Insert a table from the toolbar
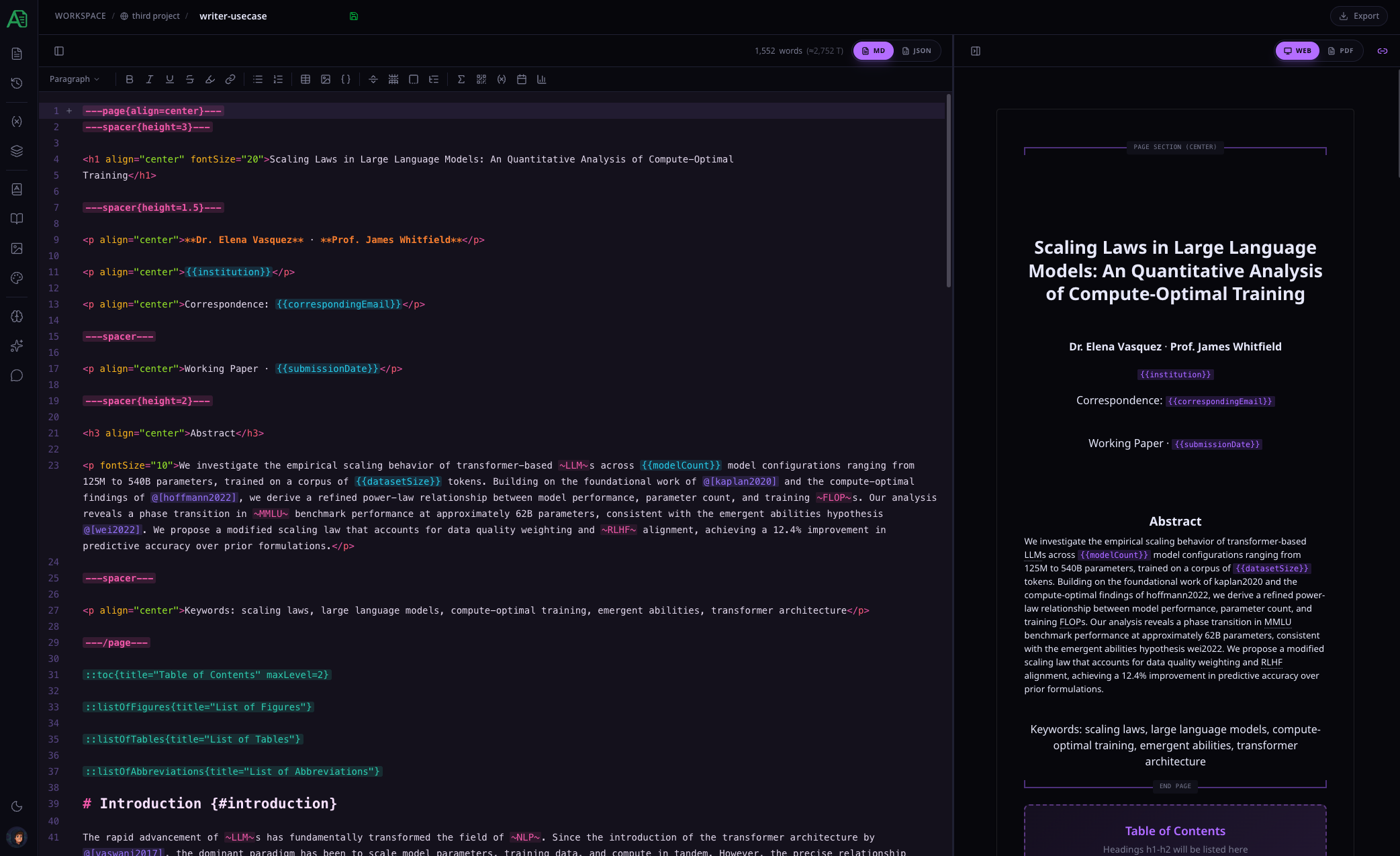1400x856 pixels. coord(306,79)
